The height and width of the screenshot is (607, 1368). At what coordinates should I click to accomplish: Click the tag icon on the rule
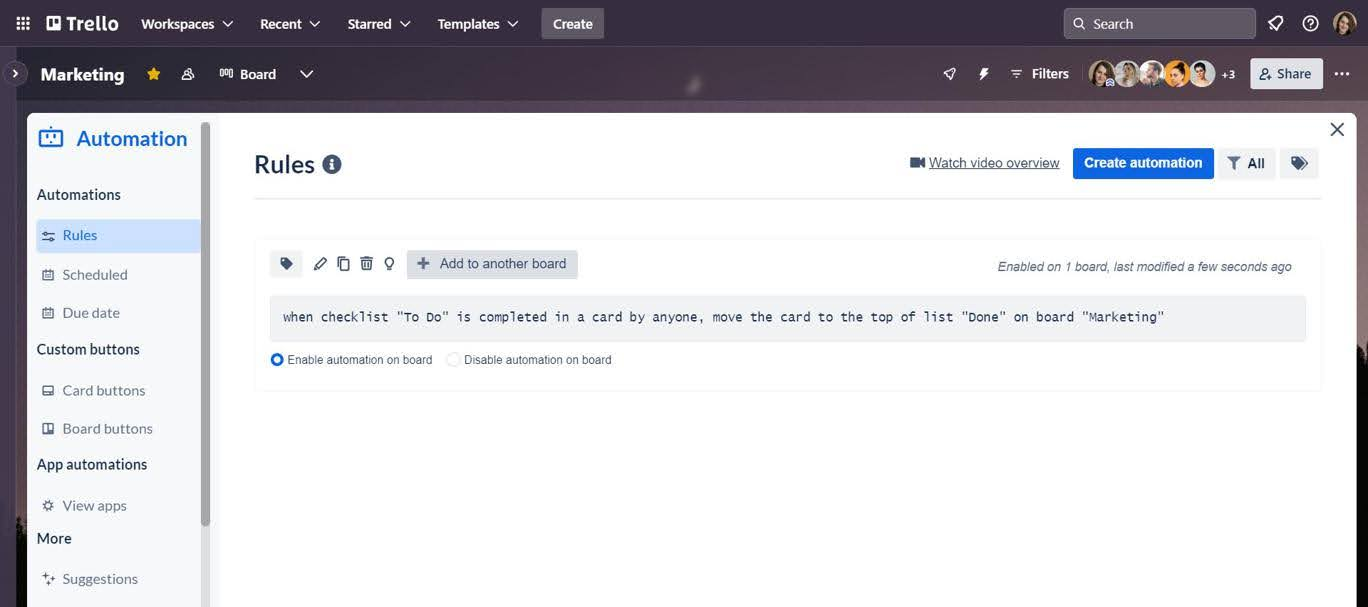click(286, 264)
